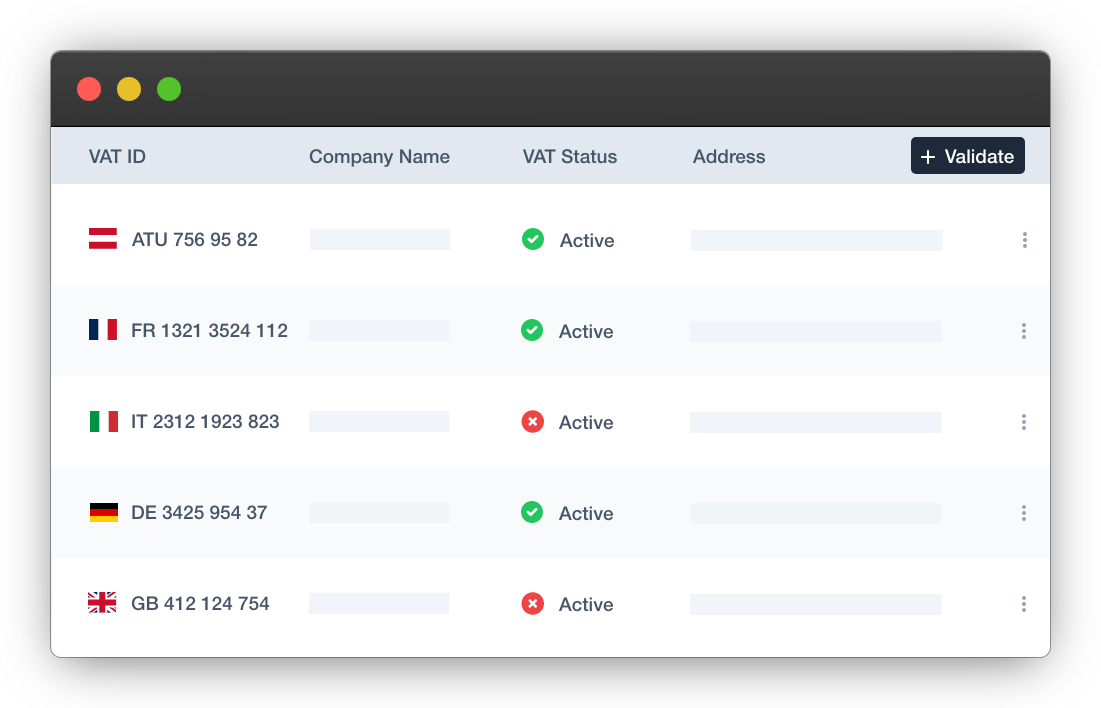
Task: Open the options menu for GB 412 124 754
Action: tap(1024, 603)
